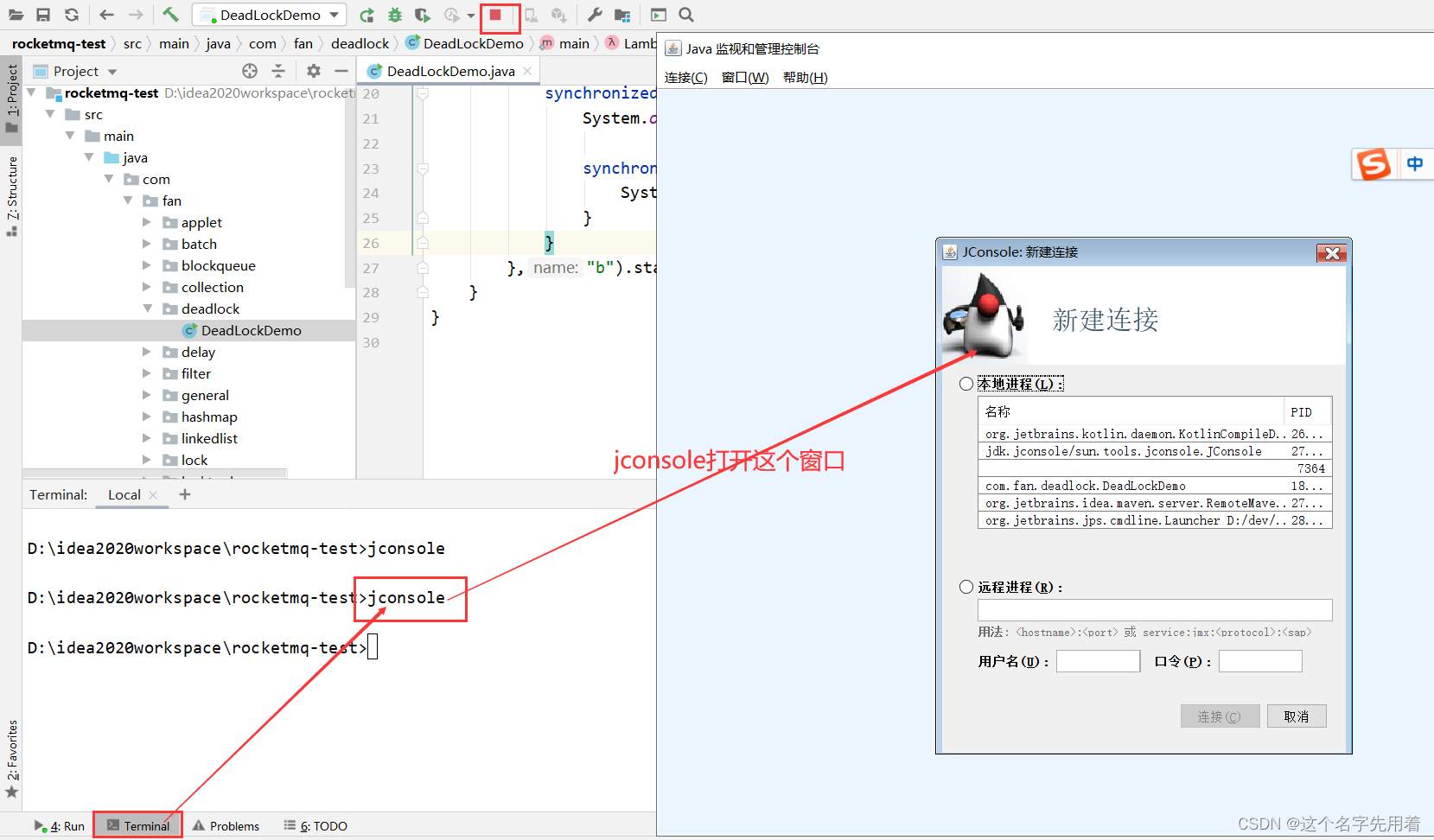Open the 连接(C) menu in JConsole

[x=685, y=78]
